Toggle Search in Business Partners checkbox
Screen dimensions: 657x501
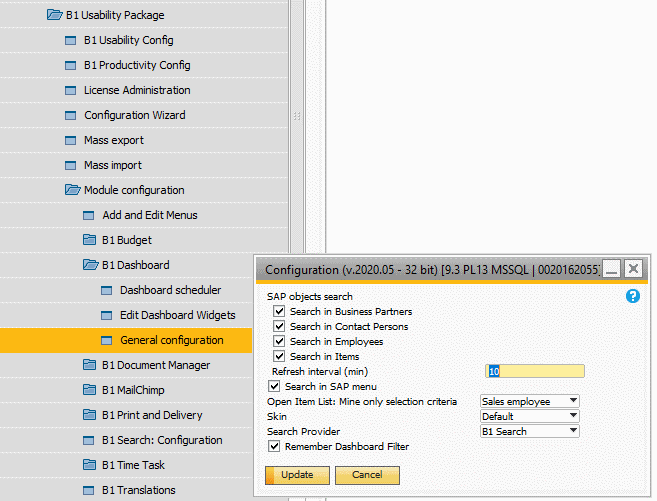[x=279, y=311]
